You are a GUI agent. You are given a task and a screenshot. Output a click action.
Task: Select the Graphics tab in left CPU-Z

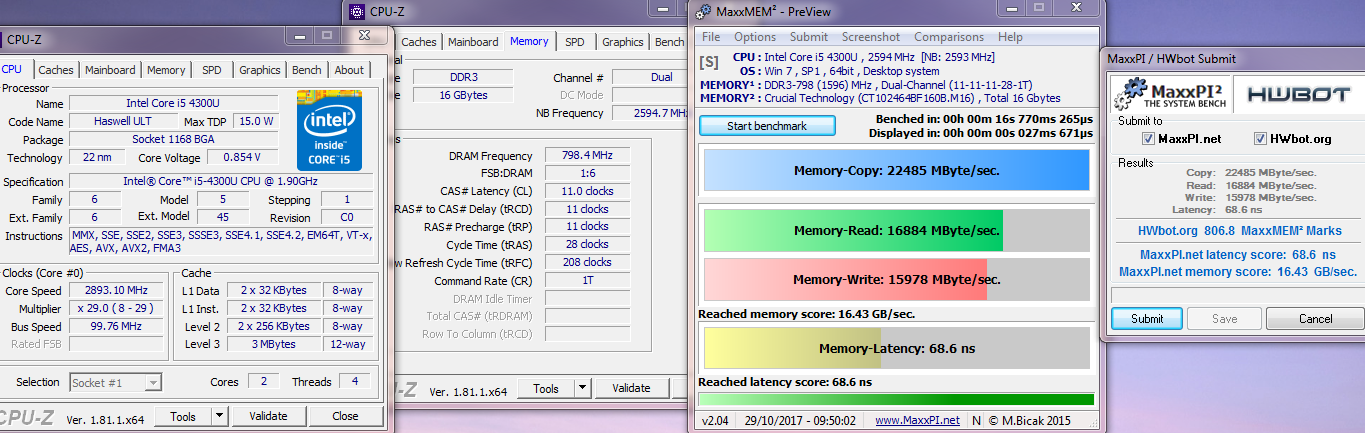pos(260,70)
